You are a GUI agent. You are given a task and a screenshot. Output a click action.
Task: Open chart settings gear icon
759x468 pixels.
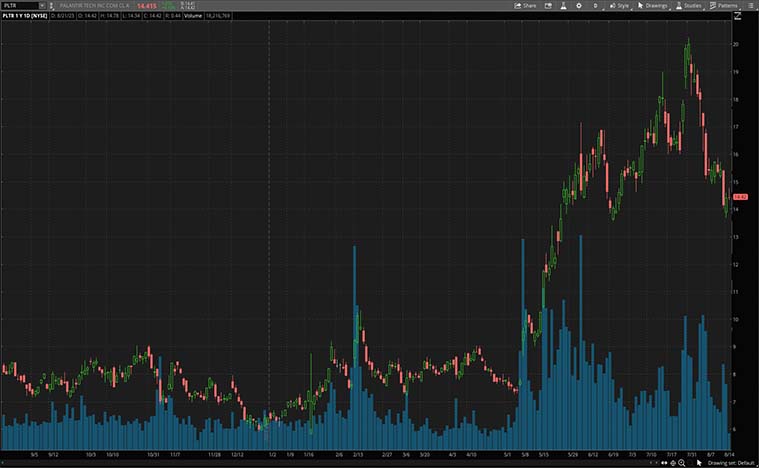[578, 6]
